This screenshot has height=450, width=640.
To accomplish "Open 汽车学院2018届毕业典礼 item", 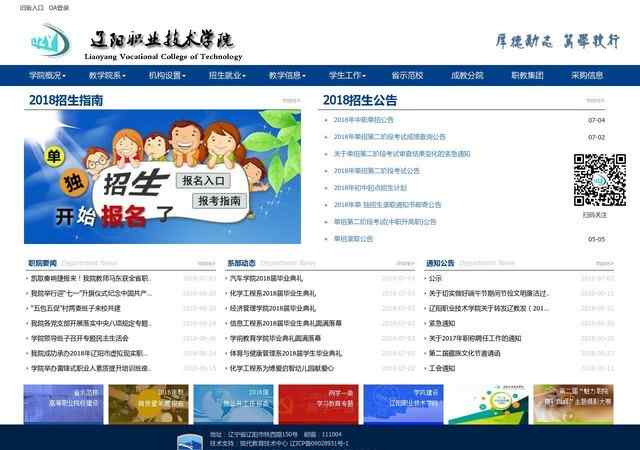I will 266,278.
